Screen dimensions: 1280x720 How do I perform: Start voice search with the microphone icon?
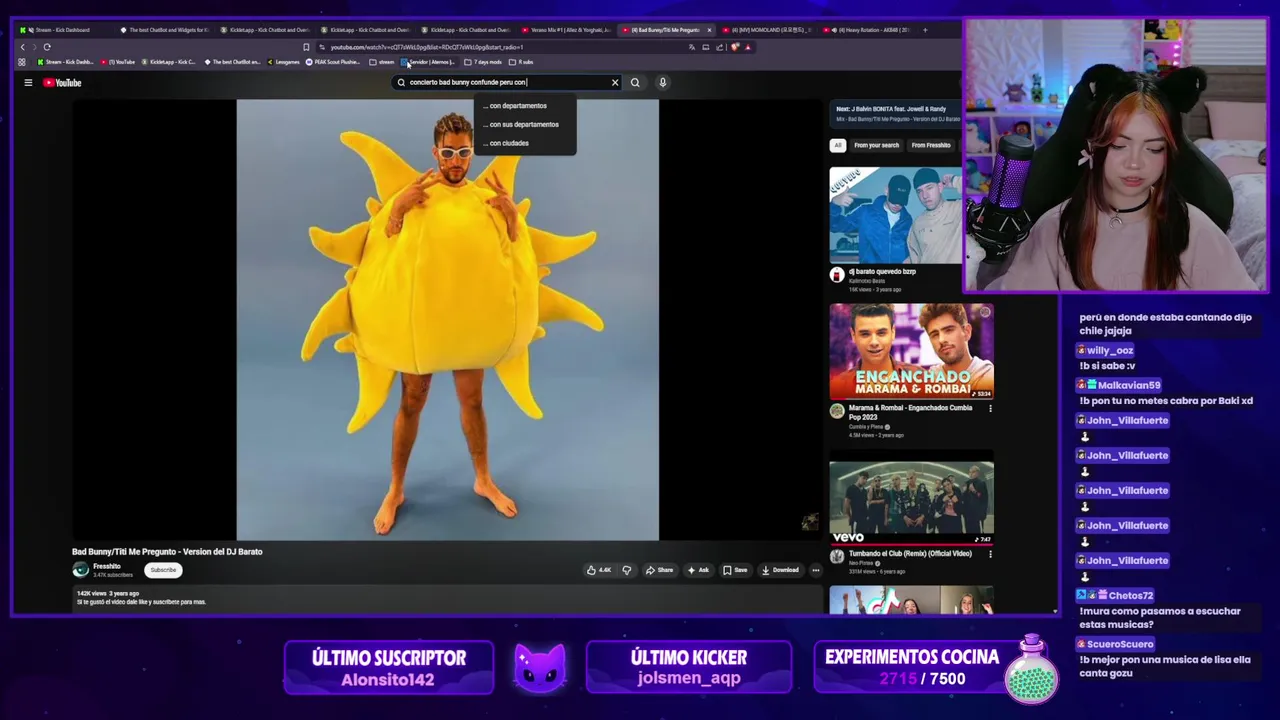coord(662,83)
